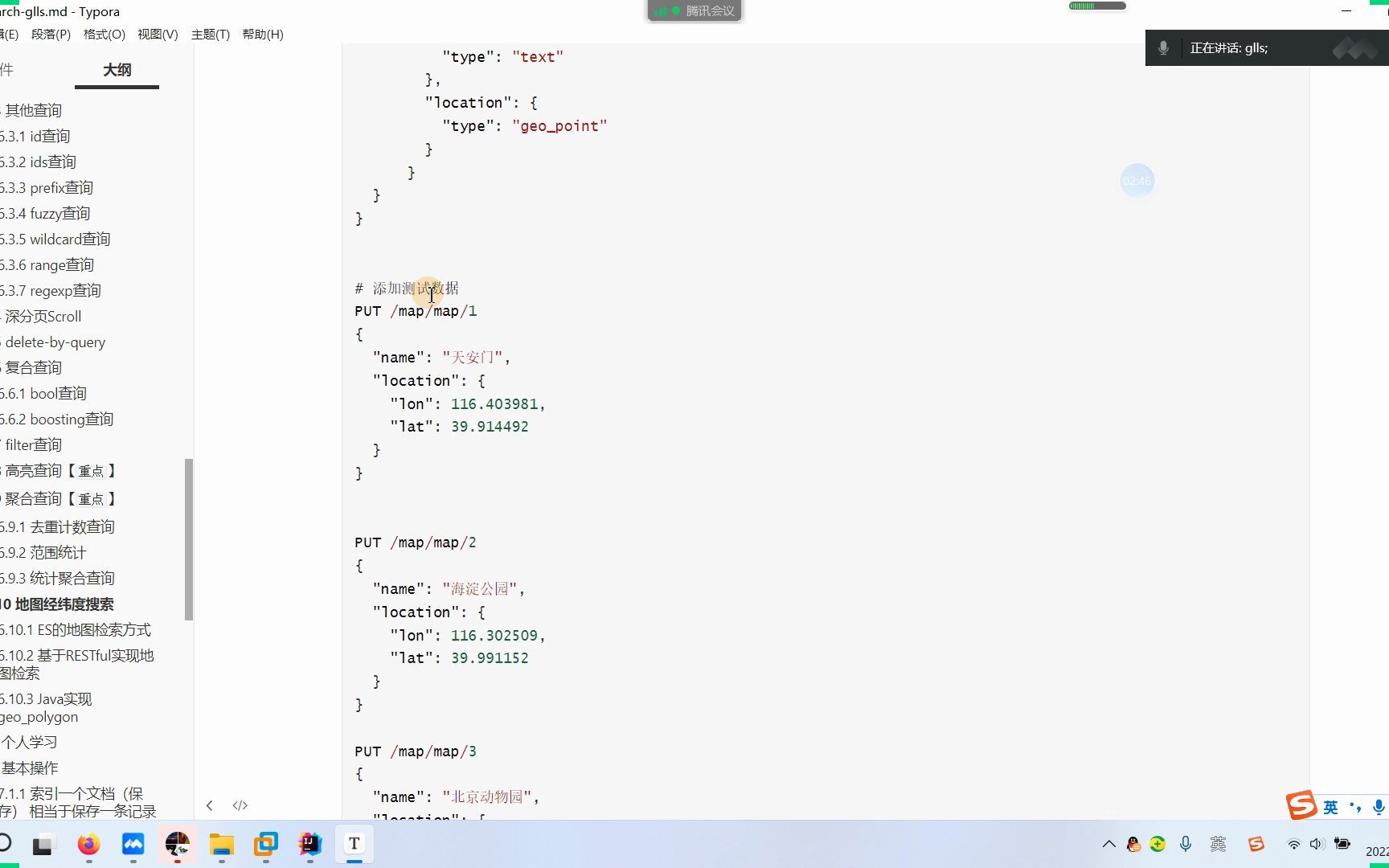Viewport: 1389px width, 868px height.
Task: Place cursor on PUT /map/map/2 line
Action: 416,542
